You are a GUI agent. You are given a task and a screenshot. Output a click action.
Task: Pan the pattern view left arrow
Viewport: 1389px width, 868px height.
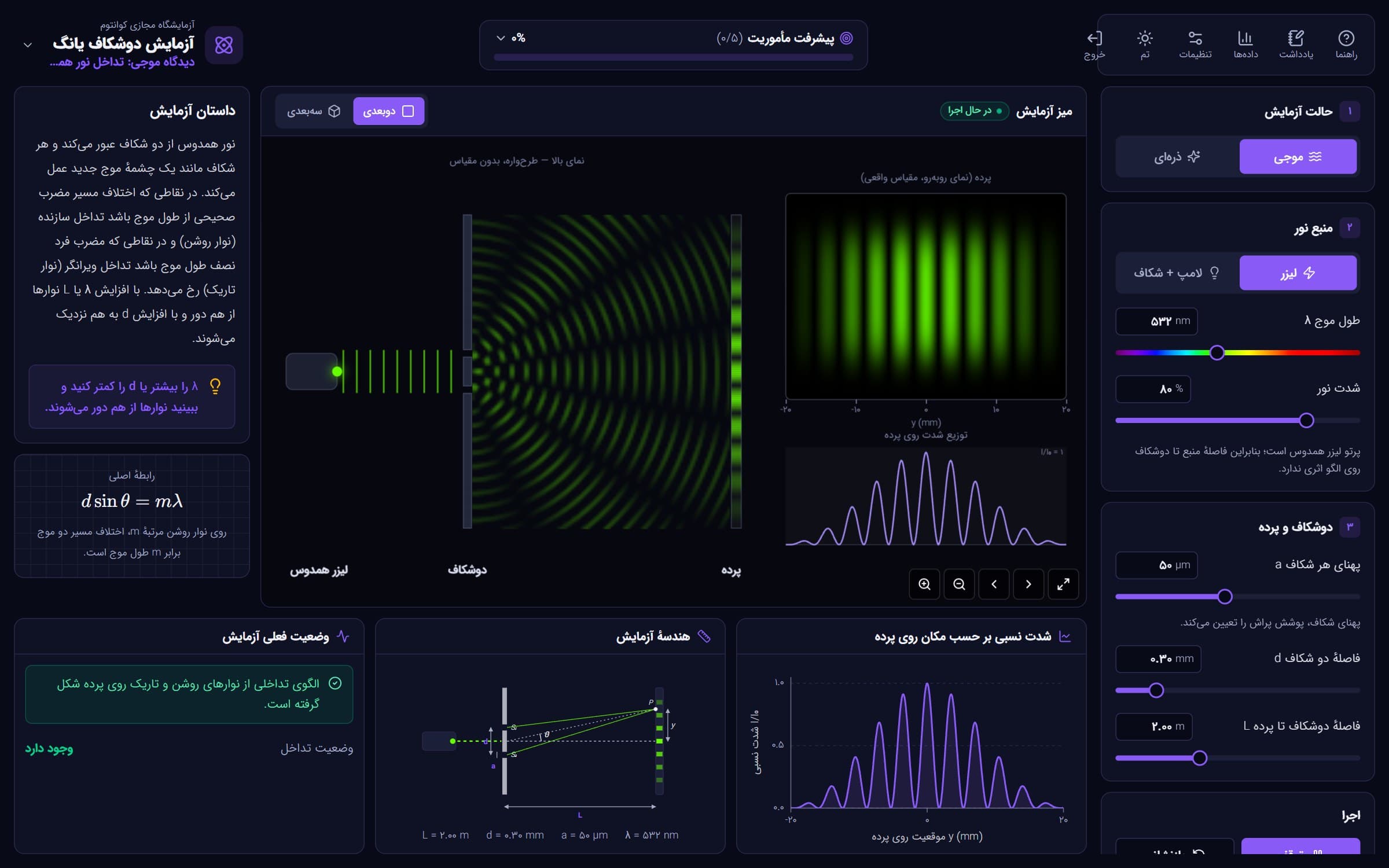point(994,584)
